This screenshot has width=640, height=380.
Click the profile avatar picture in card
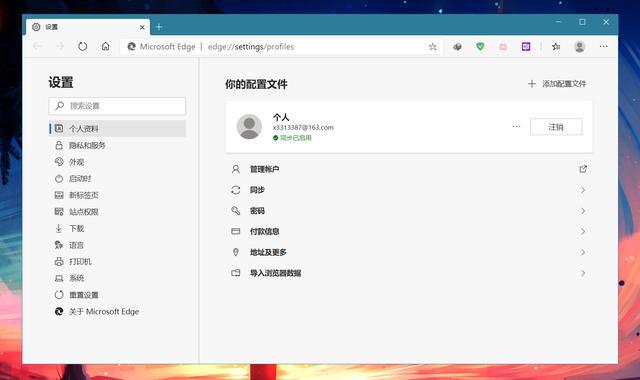click(x=249, y=127)
